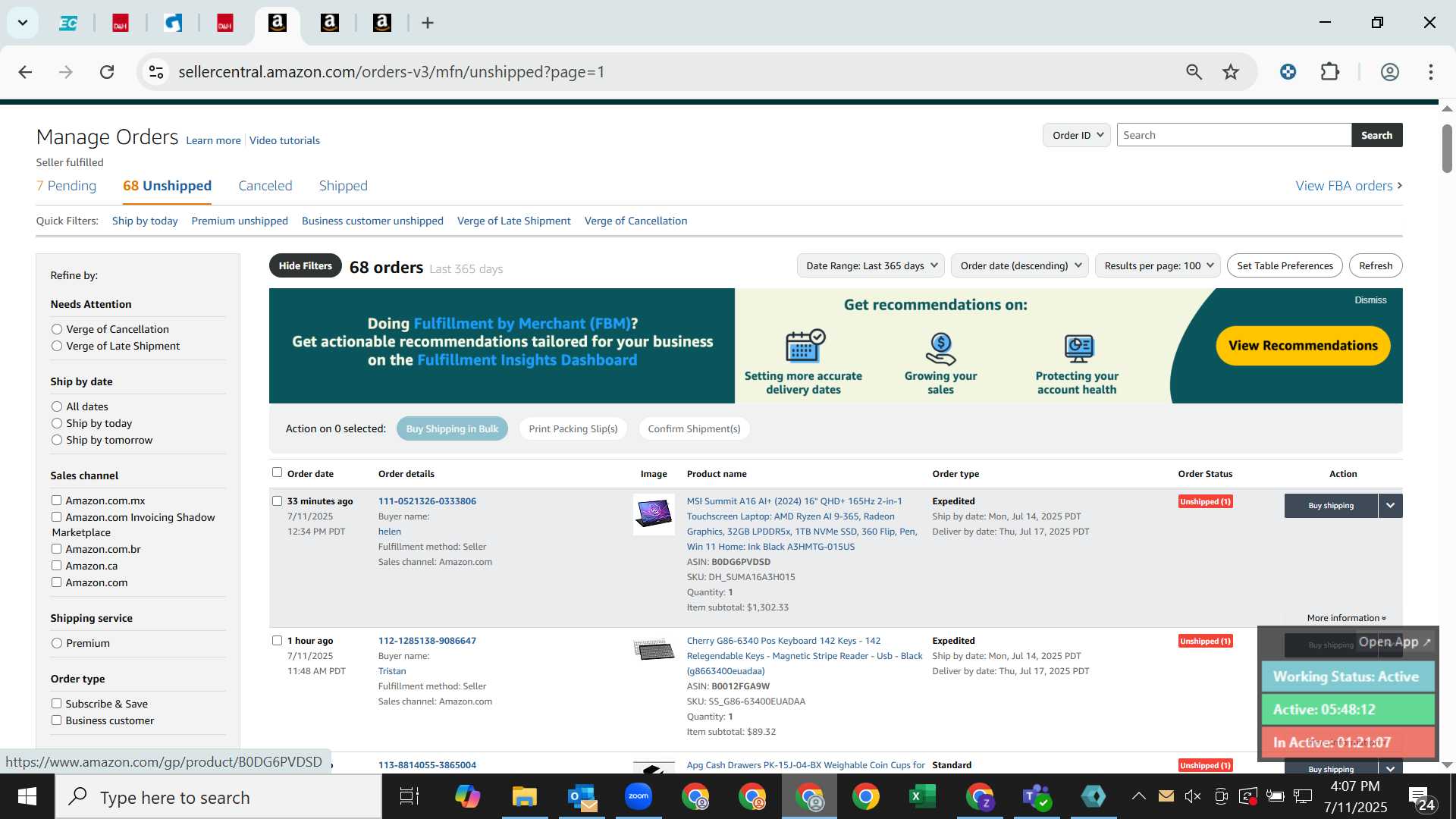Tick the select-all orders header checkbox
Viewport: 1456px width, 819px height.
click(277, 472)
